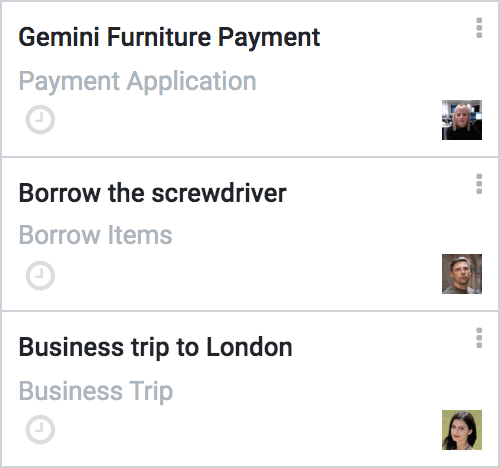Click blonde woman avatar on Gemini Furniture card
This screenshot has height=468, width=500.
click(x=462, y=120)
